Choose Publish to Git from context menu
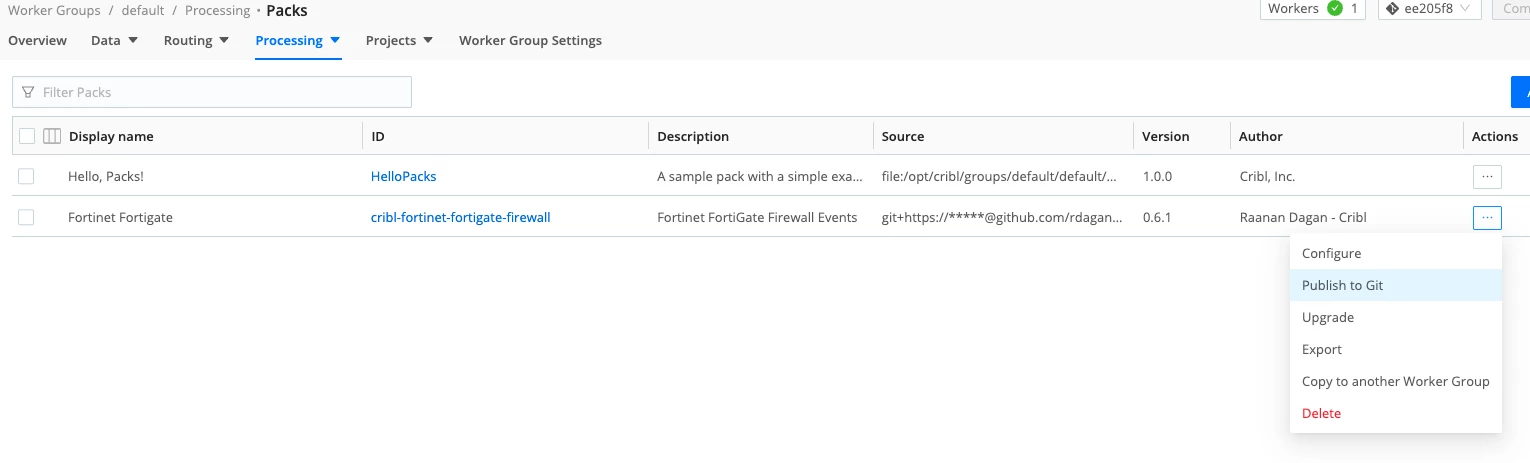This screenshot has height=463, width=1530. tap(1342, 285)
